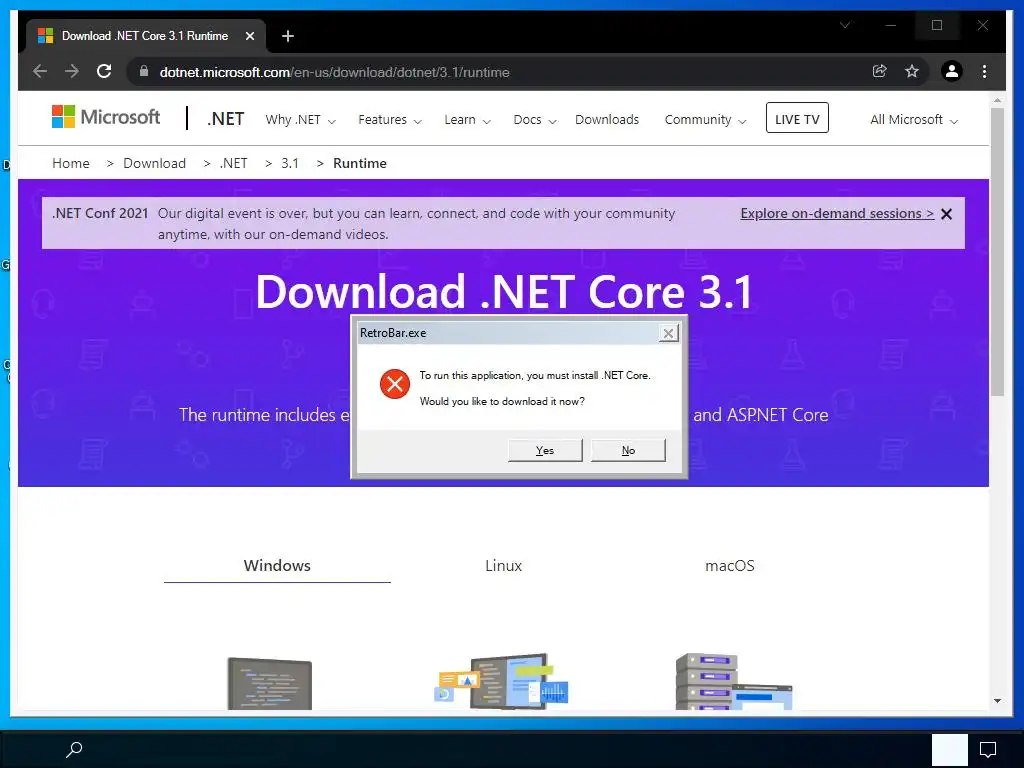Click the RetroBar.exe dialog title
Screen dimensions: 1024x768
point(393,333)
